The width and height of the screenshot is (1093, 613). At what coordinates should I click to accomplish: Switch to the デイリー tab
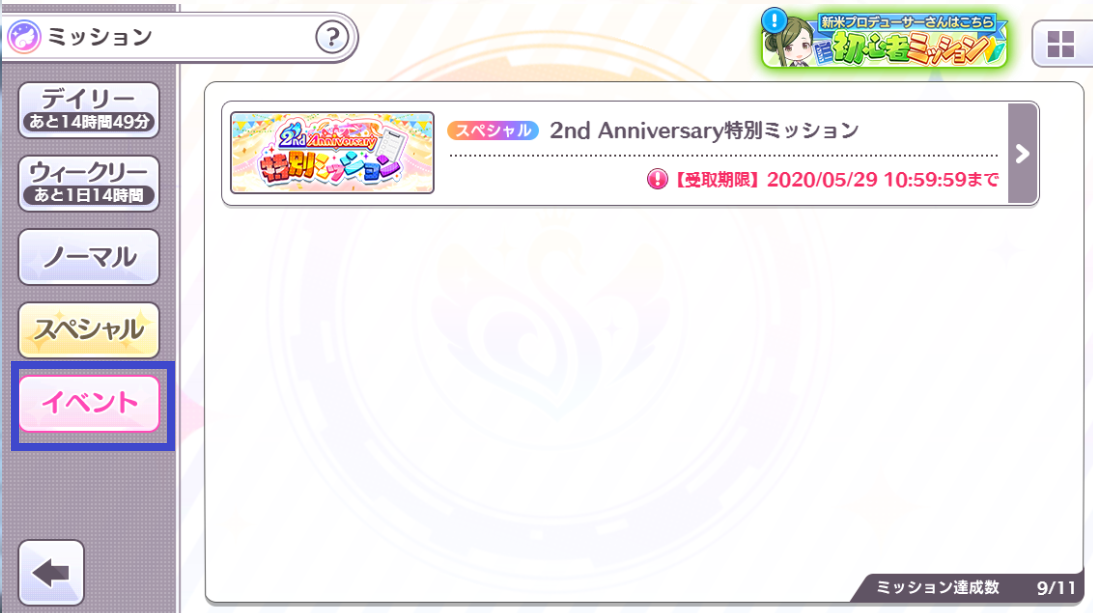coord(89,109)
